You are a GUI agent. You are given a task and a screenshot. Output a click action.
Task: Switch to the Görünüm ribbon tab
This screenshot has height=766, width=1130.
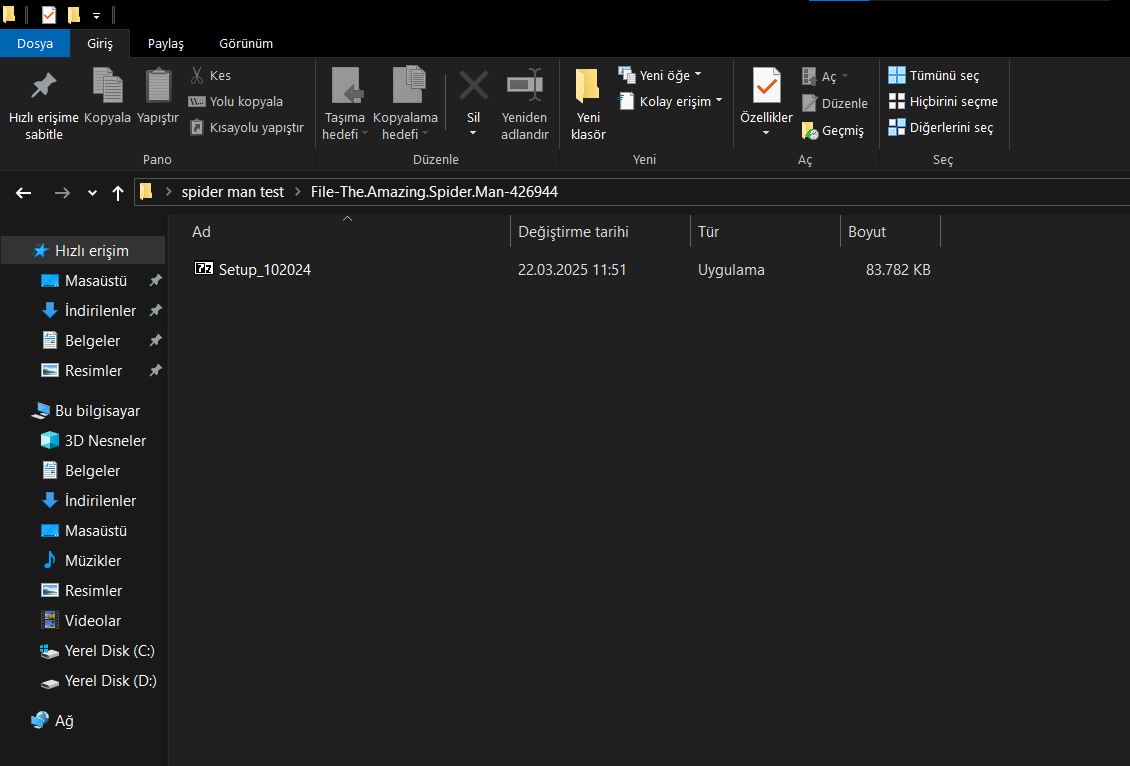pos(246,43)
